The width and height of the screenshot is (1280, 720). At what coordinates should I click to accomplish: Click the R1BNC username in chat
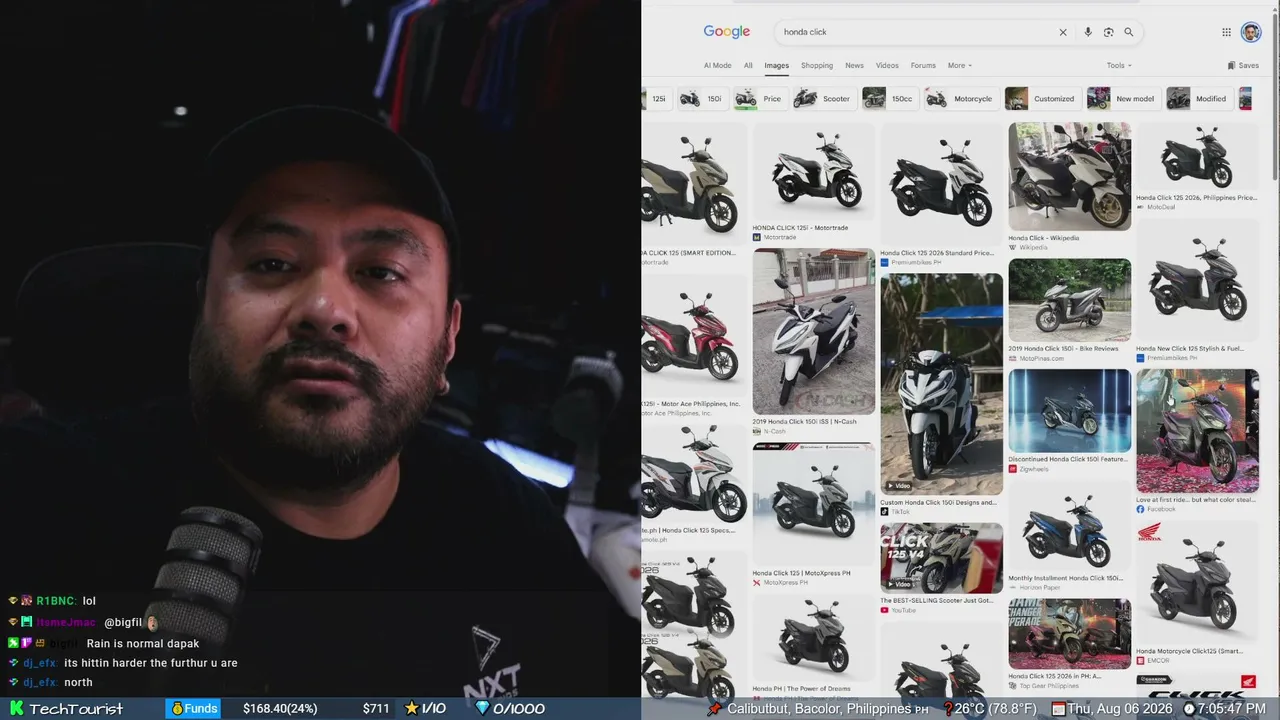coord(56,601)
